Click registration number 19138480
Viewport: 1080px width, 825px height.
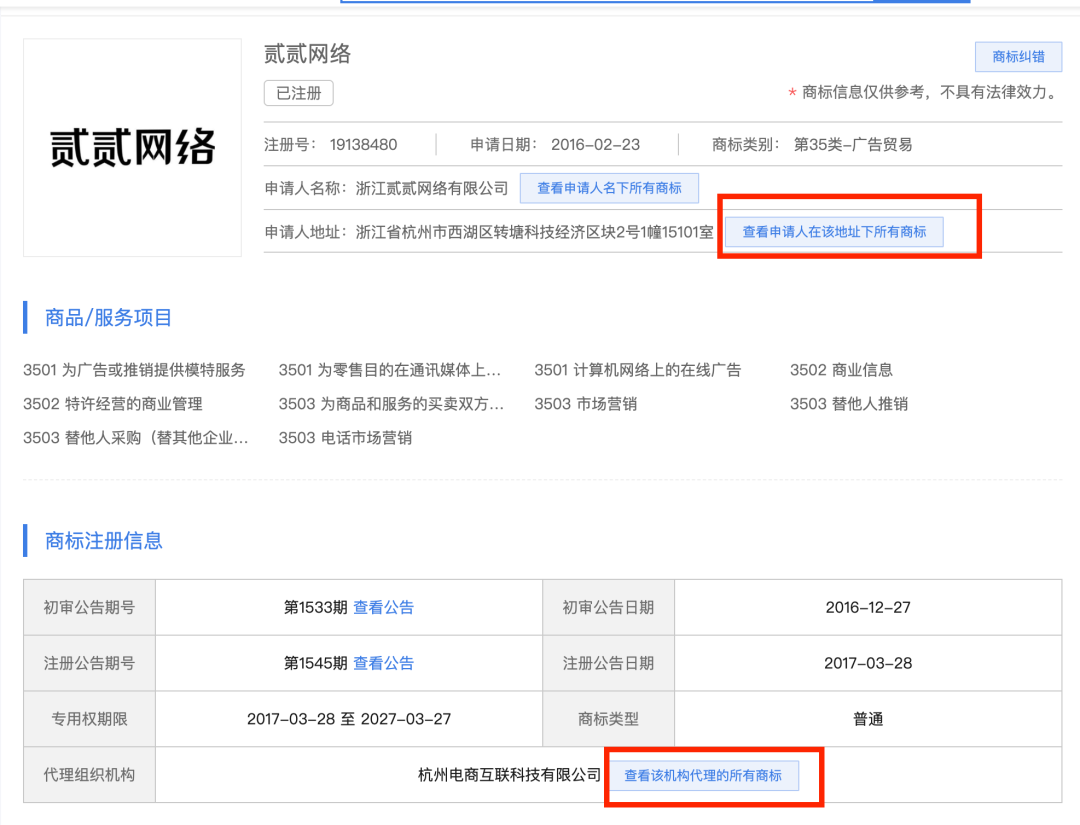point(364,145)
